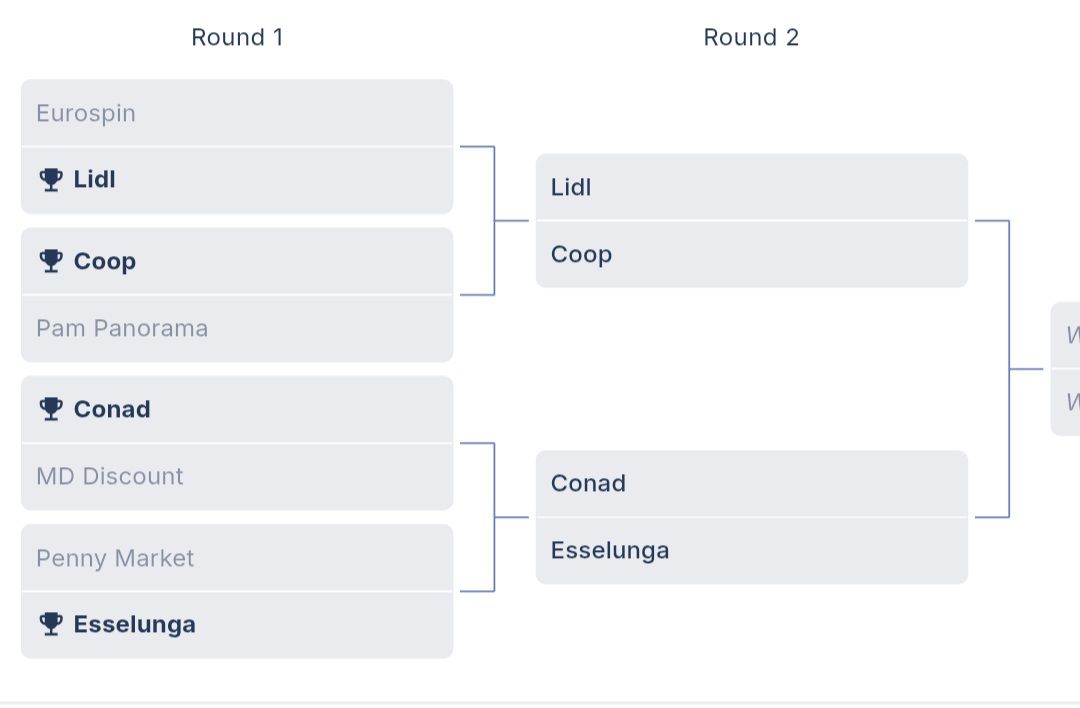Image resolution: width=1080 pixels, height=708 pixels.
Task: Click the Esselunga winner entry in Round 1
Action: coord(237,624)
